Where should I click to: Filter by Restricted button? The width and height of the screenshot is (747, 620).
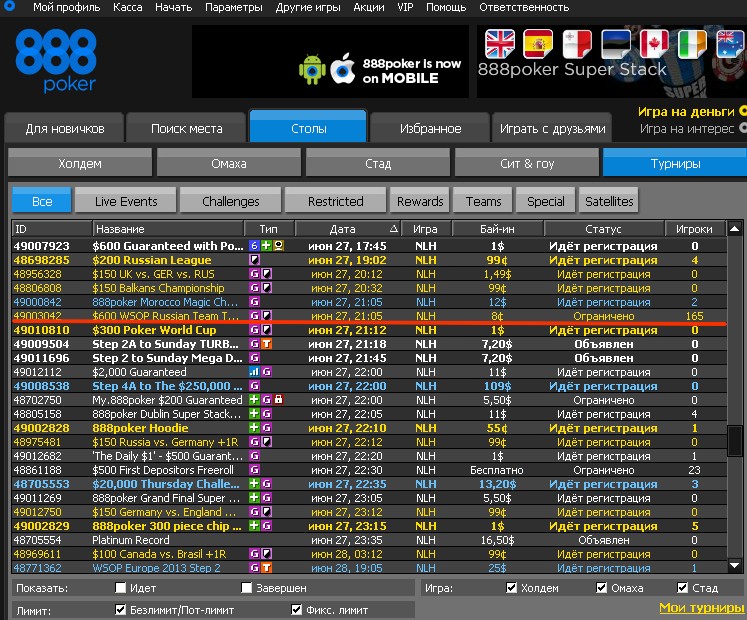[335, 201]
